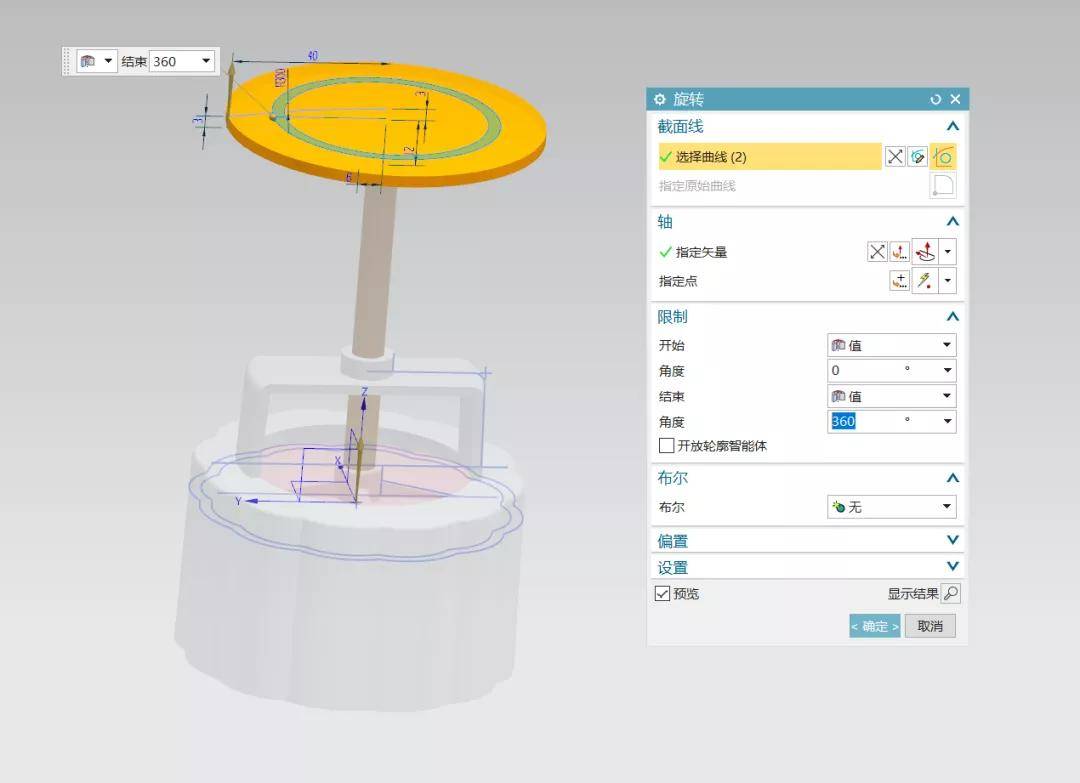1080x783 pixels.
Task: Open the point type arrow in 指定点 row
Action: tap(948, 281)
